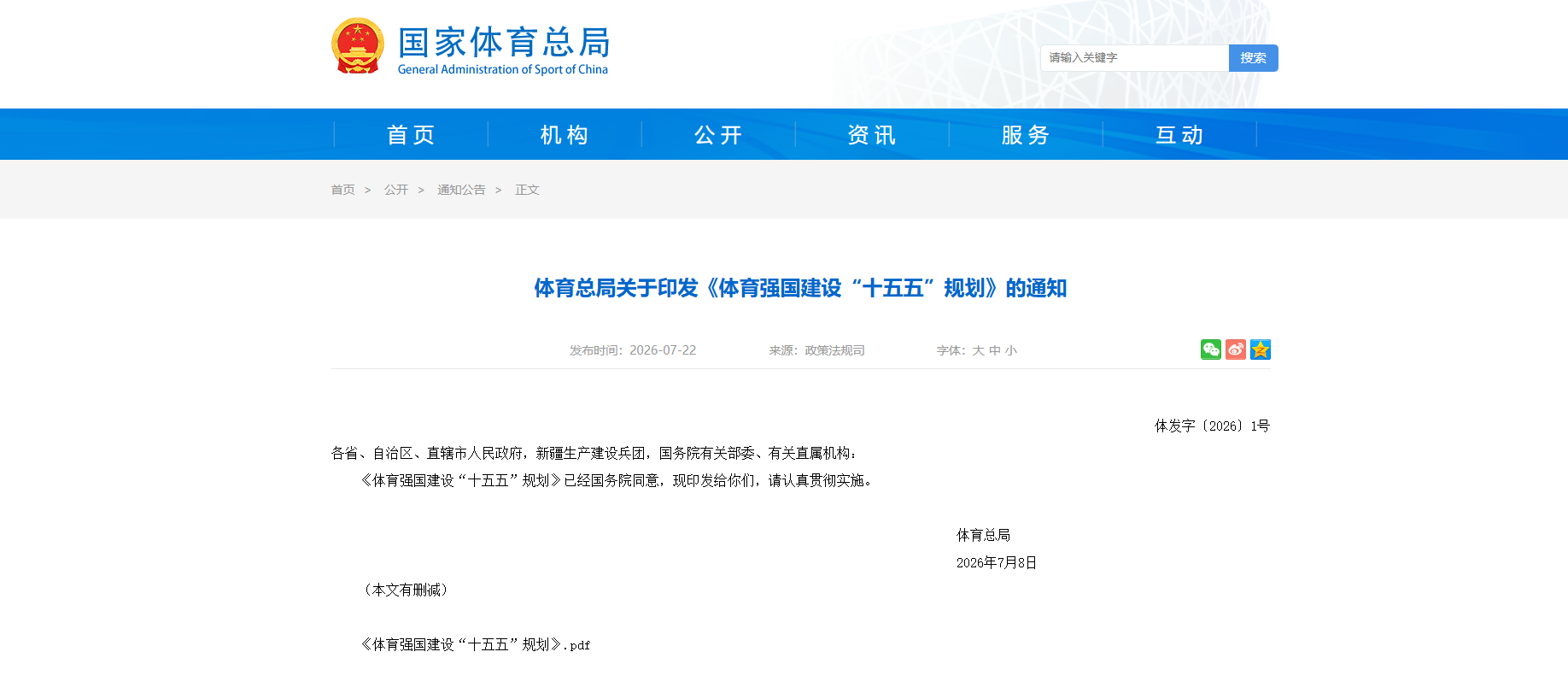Click the national emblem logo
The height and width of the screenshot is (693, 1568).
click(358, 46)
